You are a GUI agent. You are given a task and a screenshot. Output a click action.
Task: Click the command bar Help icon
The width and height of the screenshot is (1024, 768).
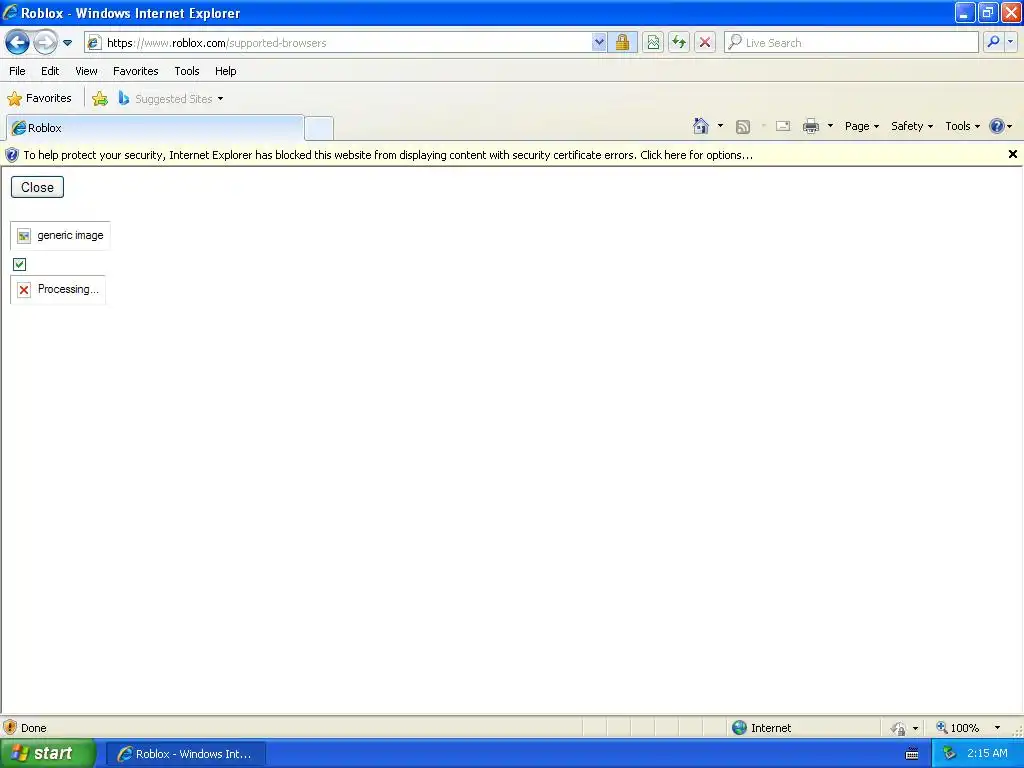[997, 126]
